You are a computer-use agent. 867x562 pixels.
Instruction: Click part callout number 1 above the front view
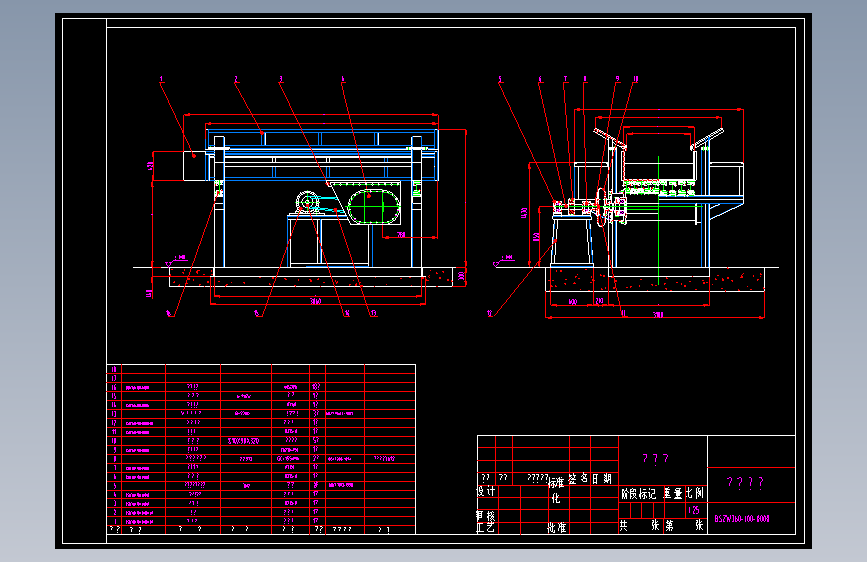161,79
